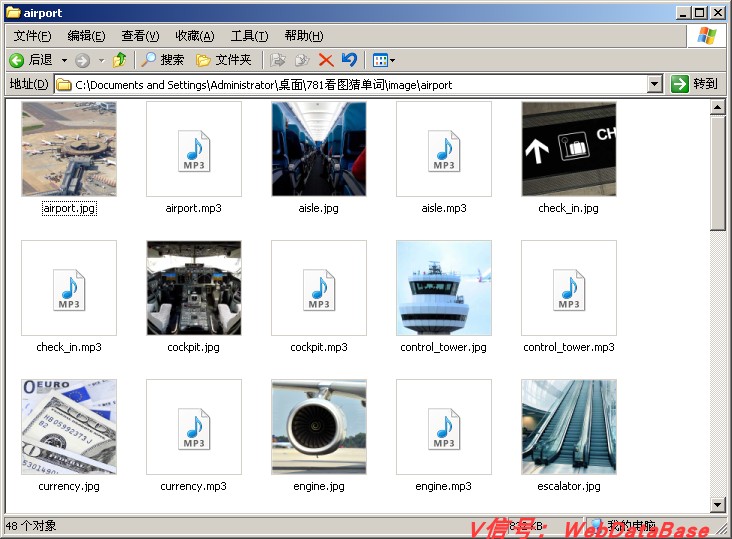The width and height of the screenshot is (732, 539).
Task: Click the airport.jpg file name label
Action: pos(69,208)
